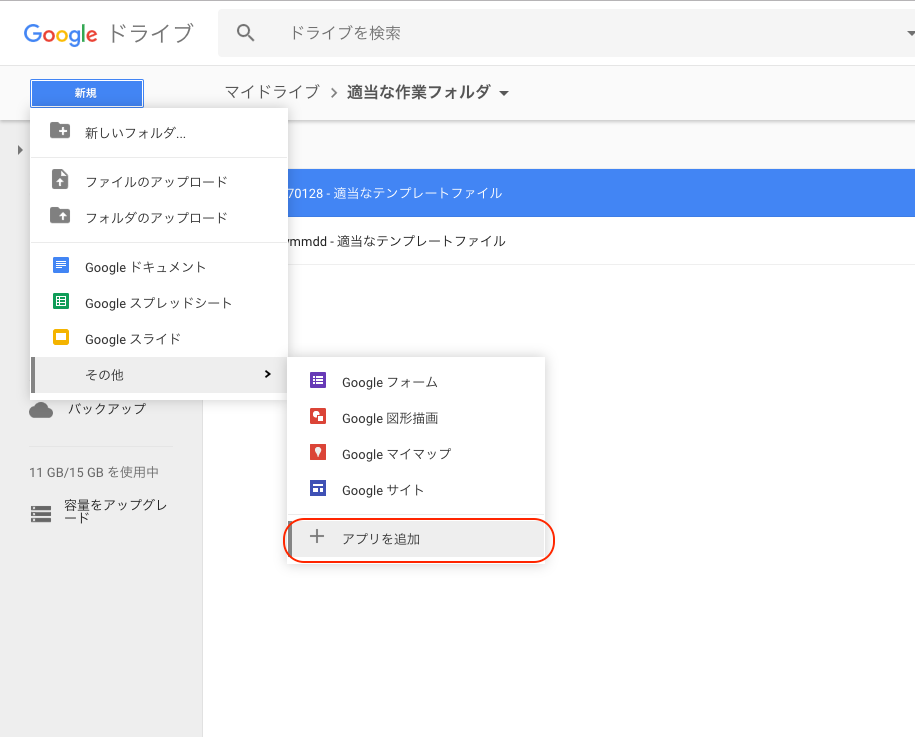Create a Google スライド

[159, 339]
